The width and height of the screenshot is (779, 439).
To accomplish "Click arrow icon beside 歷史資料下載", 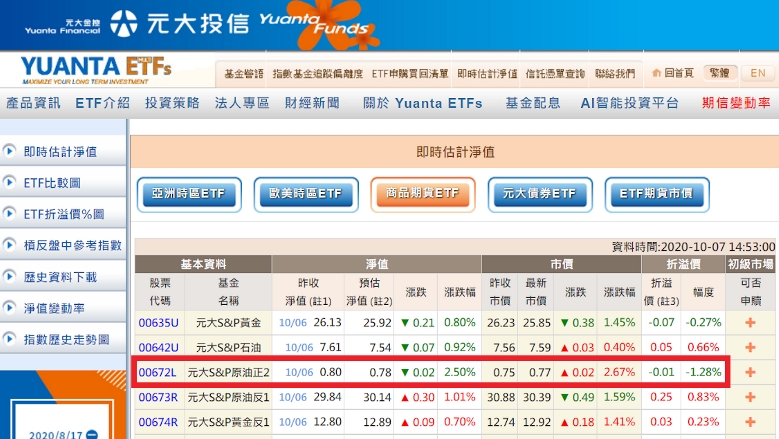I will [x=9, y=277].
